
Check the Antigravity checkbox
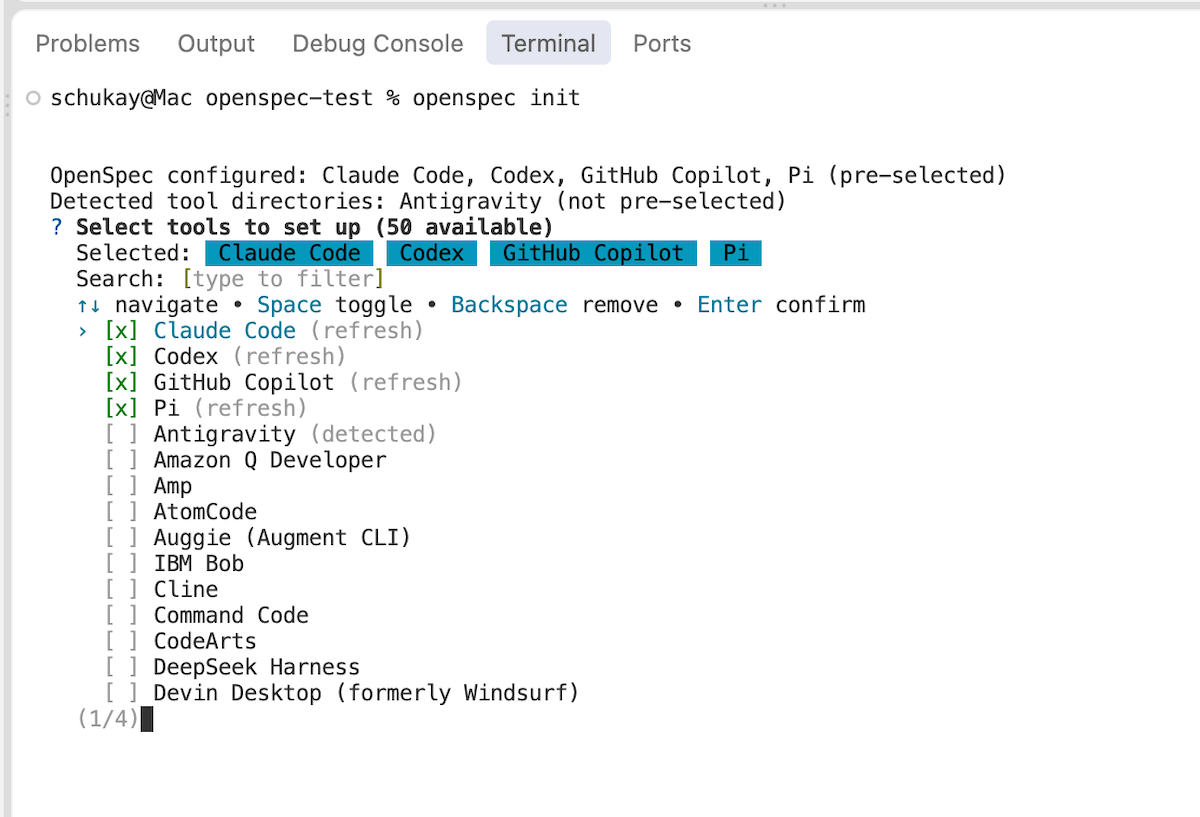pos(122,435)
